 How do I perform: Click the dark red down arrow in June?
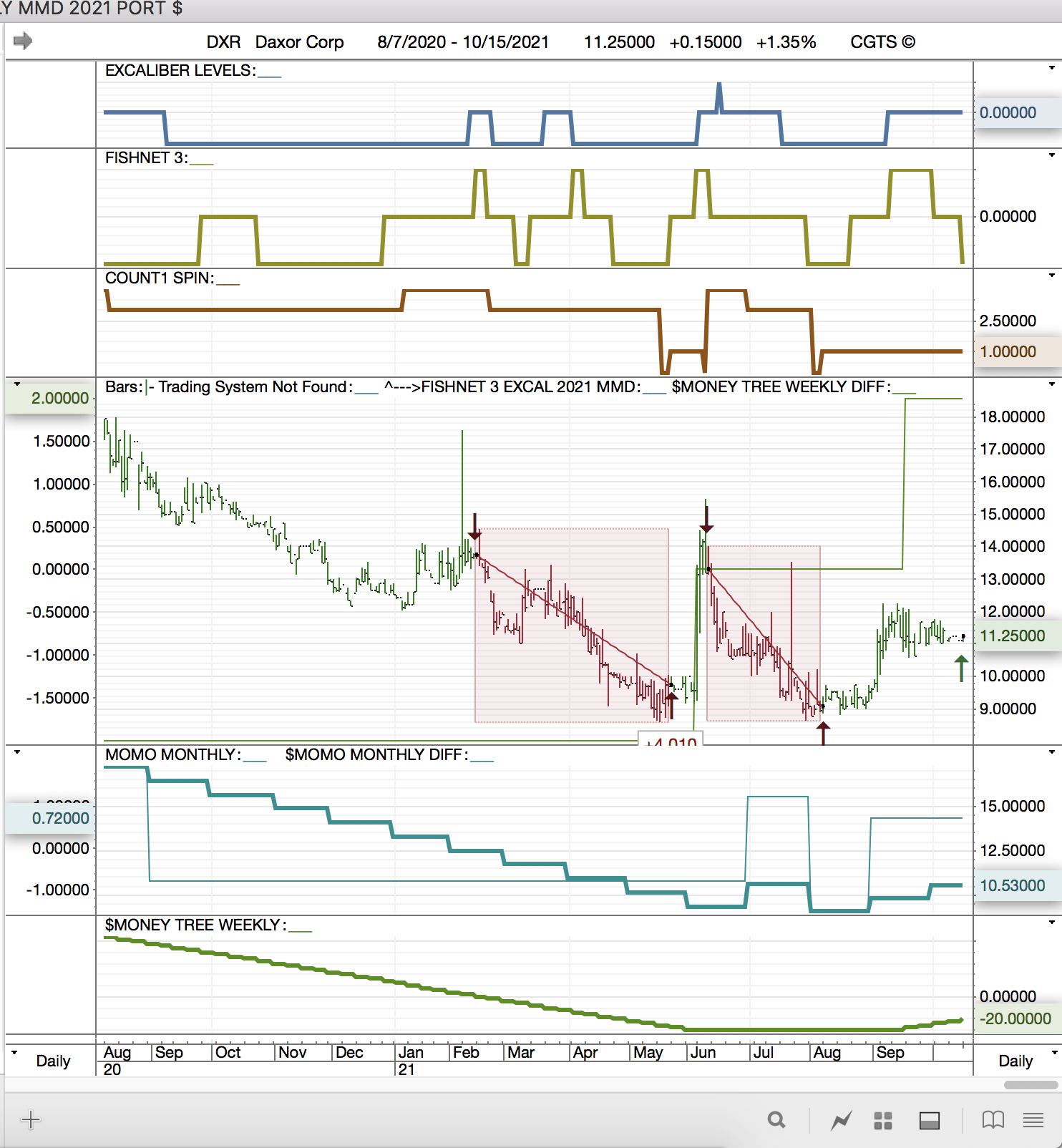coord(706,519)
